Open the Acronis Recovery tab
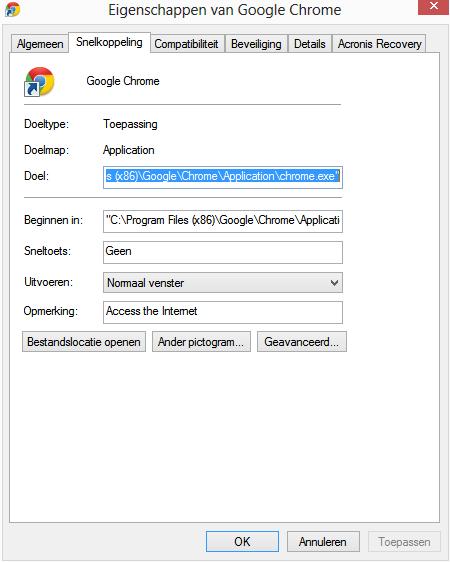The image size is (450, 562). click(x=379, y=44)
